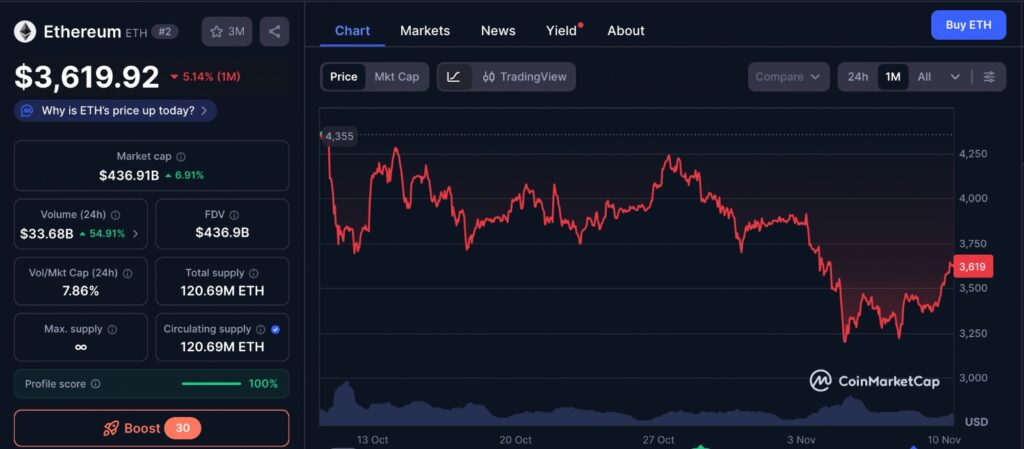Click the CoinMarketCap logo on chart
This screenshot has width=1024, height=449.
point(874,381)
